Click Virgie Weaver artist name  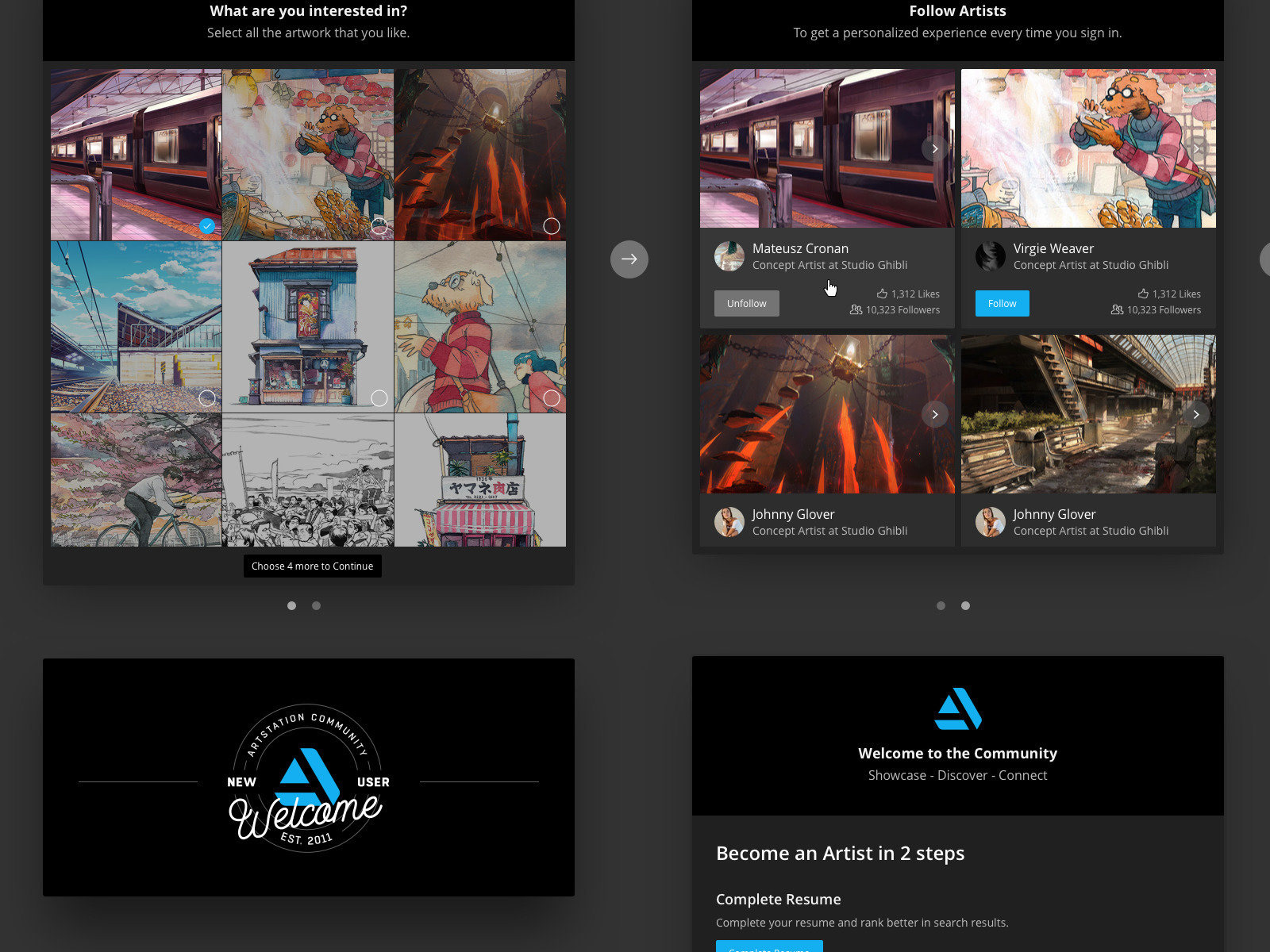pos(1053,248)
